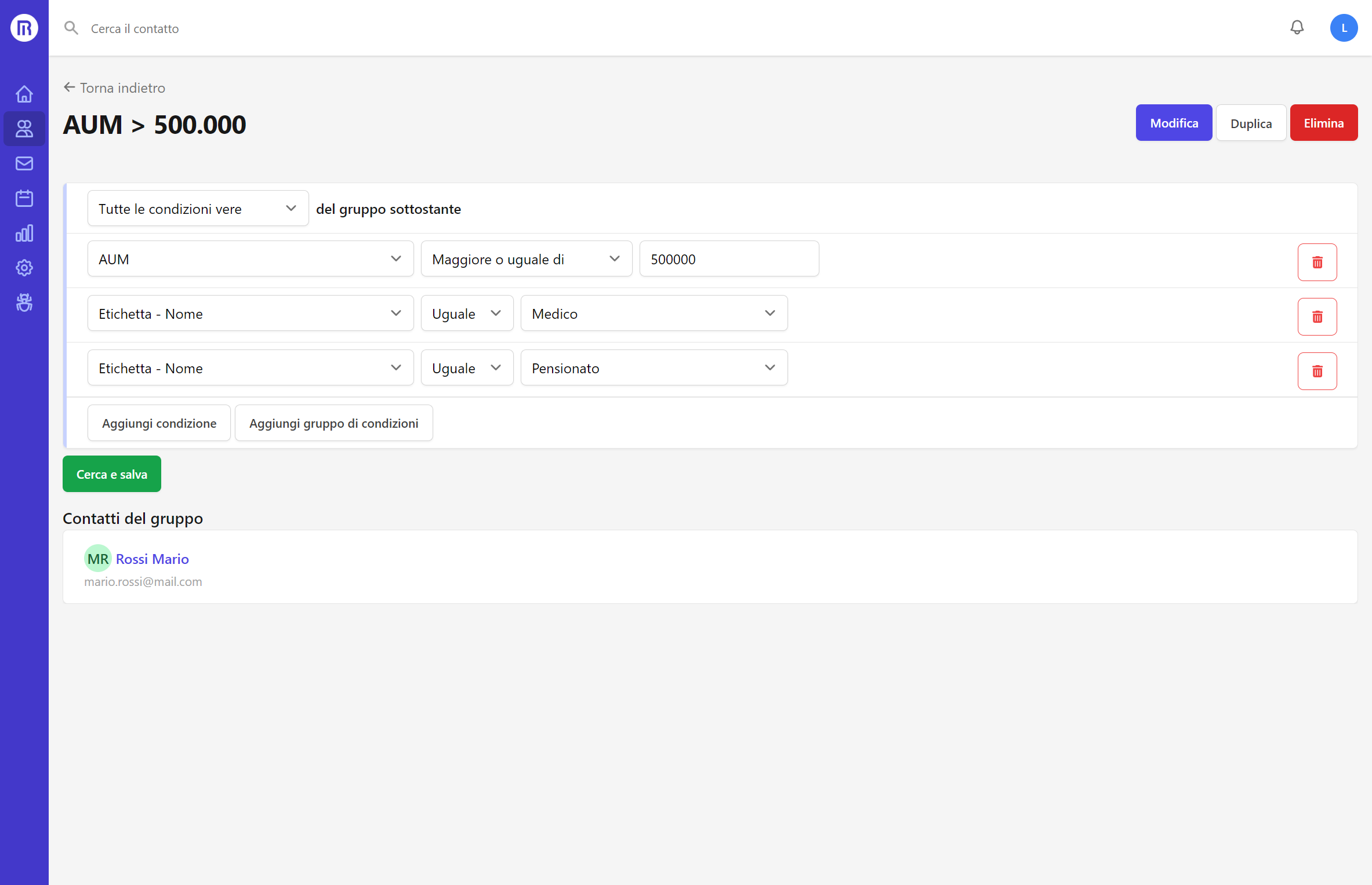Open notifications bell icon
Viewport: 1372px width, 885px height.
[1297, 28]
